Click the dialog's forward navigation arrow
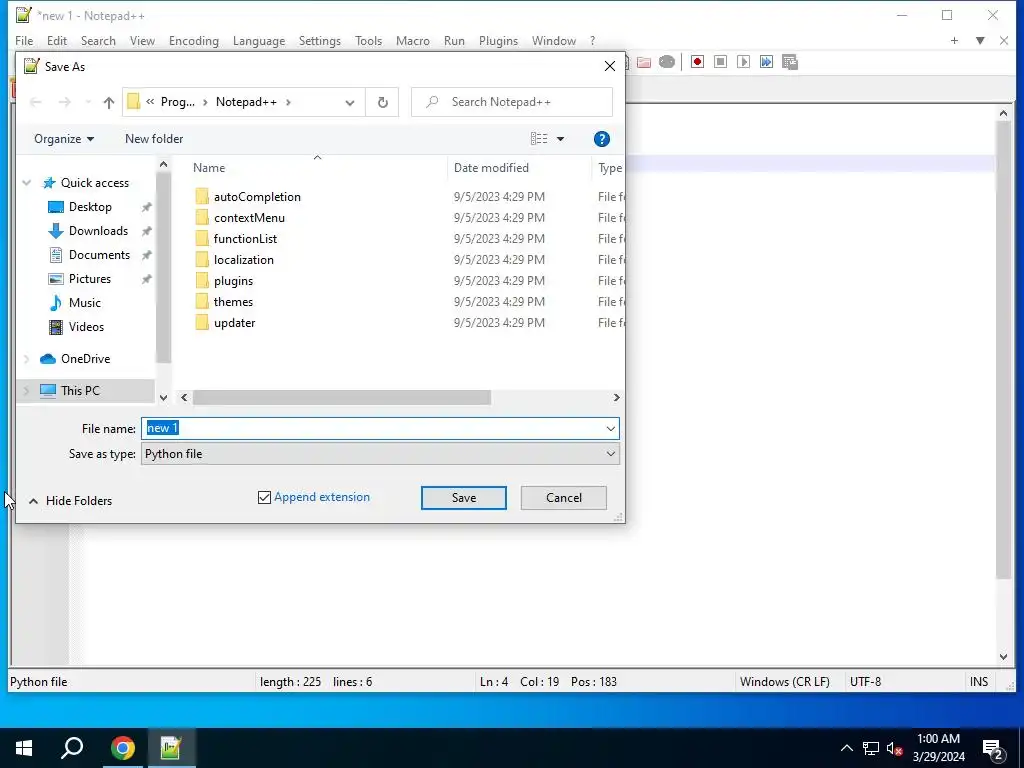 pos(64,102)
